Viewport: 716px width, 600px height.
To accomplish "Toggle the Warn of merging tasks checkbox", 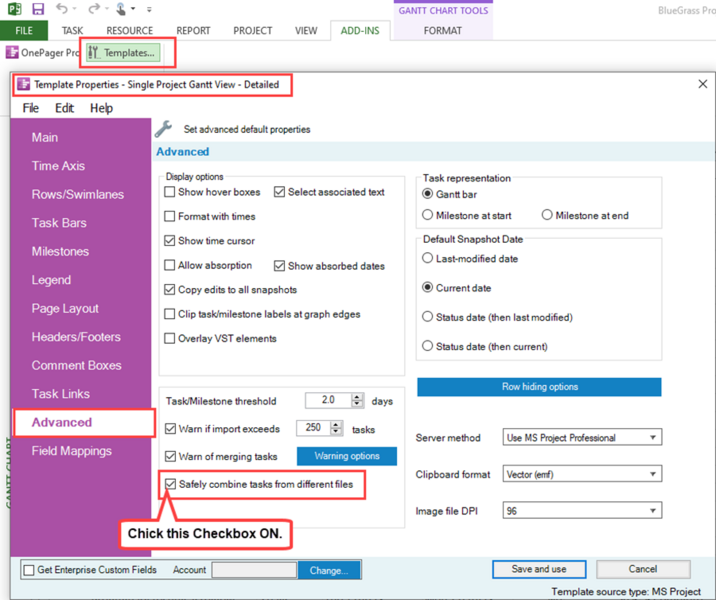I will pyautogui.click(x=170, y=456).
